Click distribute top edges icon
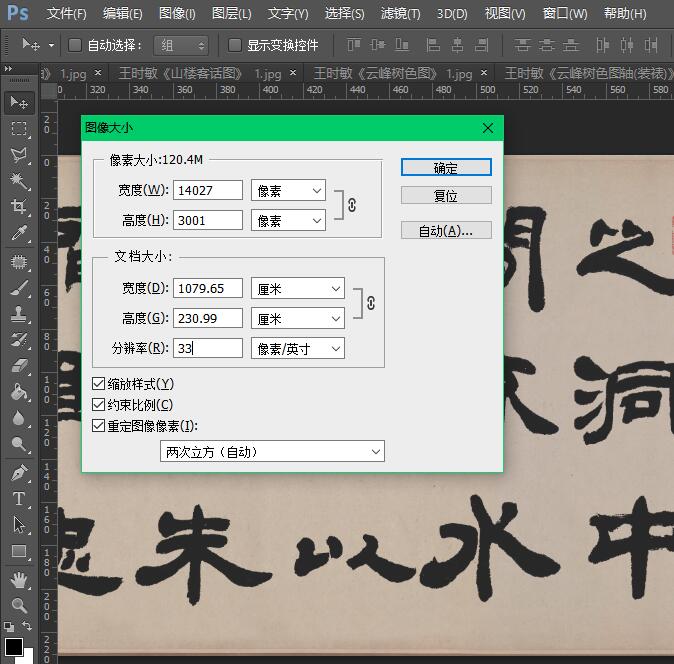 click(x=522, y=45)
